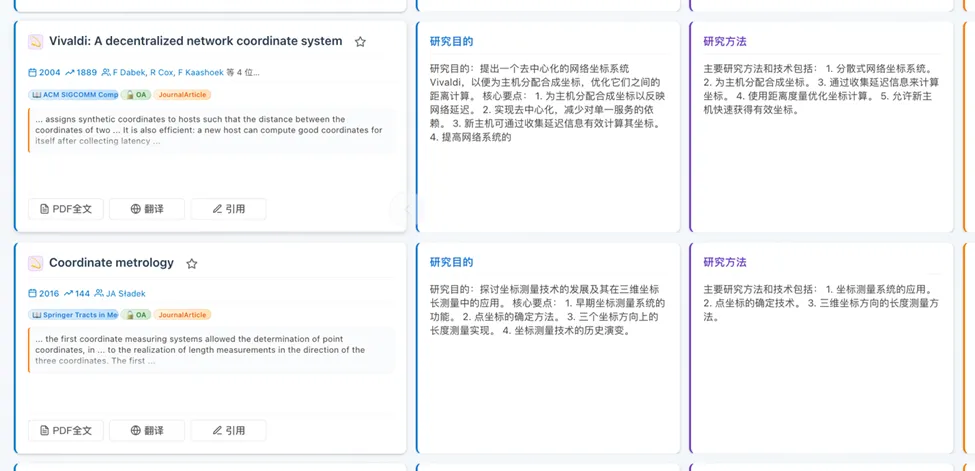
Task: Click the collapse arrow beside Vivaldi card
Action: point(407,209)
